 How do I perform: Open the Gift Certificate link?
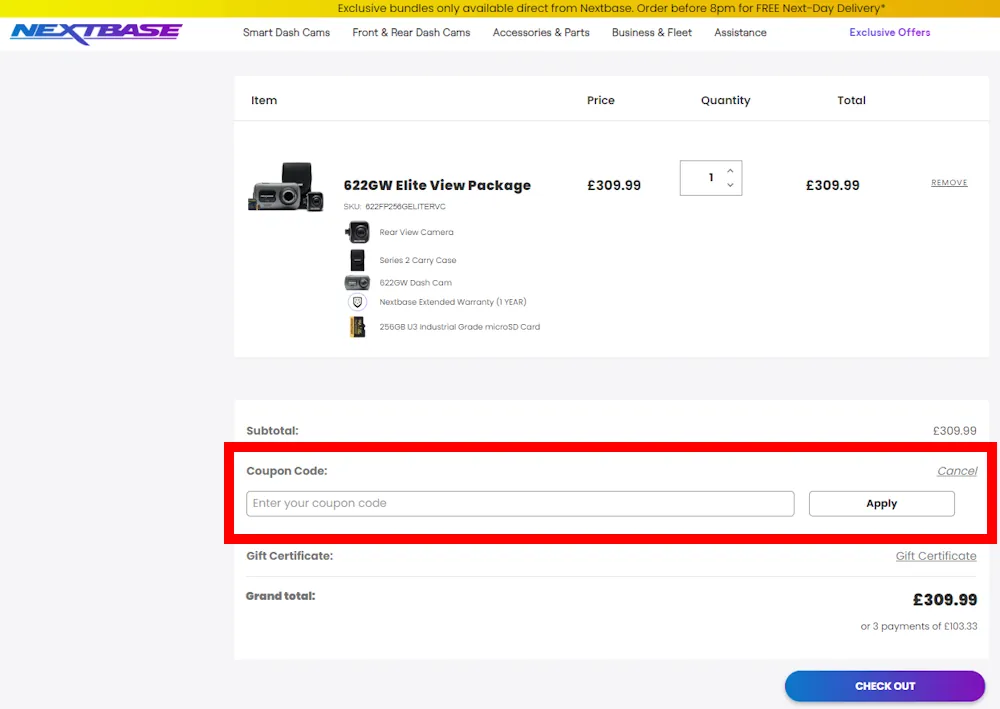[936, 556]
